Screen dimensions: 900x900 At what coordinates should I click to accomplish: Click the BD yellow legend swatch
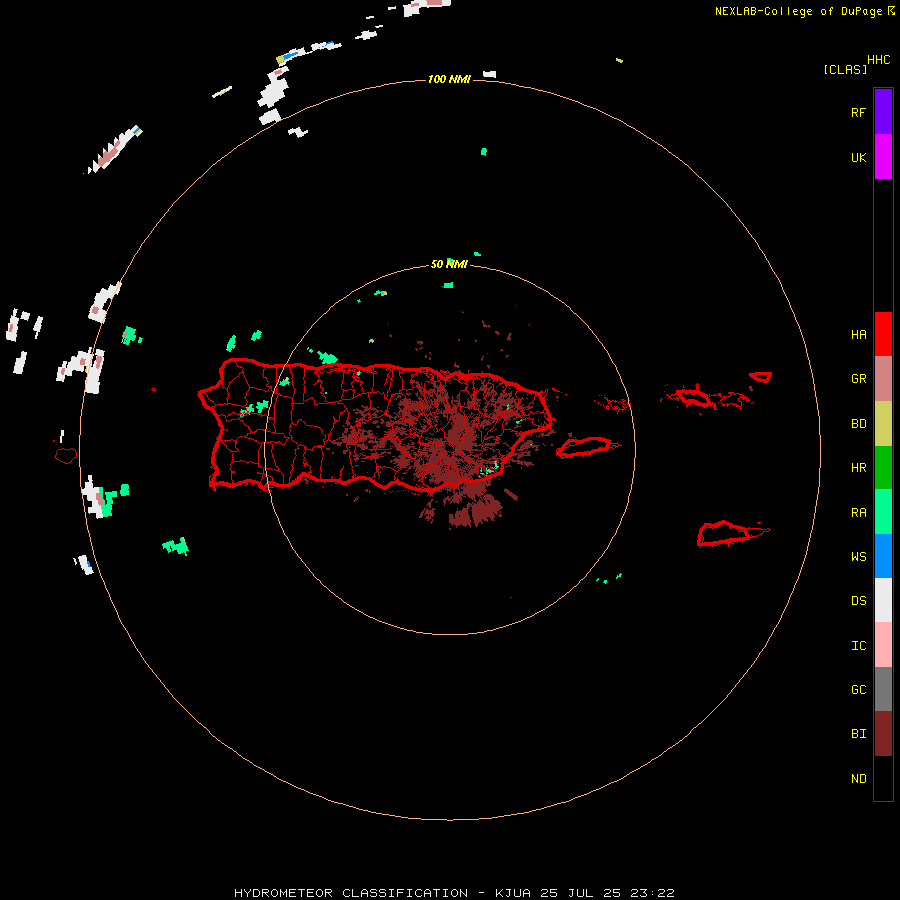click(x=883, y=423)
